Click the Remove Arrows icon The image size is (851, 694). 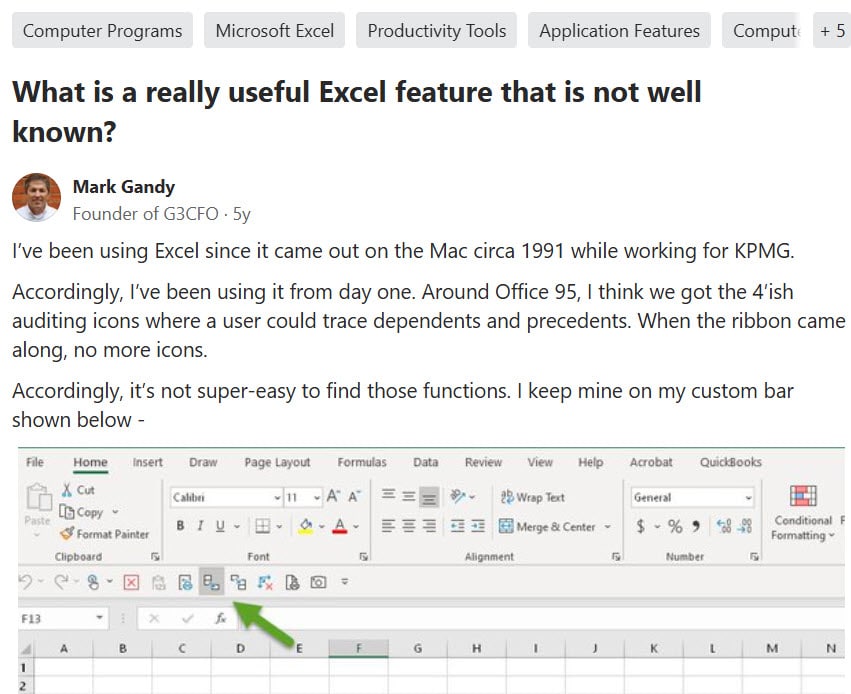(x=265, y=582)
